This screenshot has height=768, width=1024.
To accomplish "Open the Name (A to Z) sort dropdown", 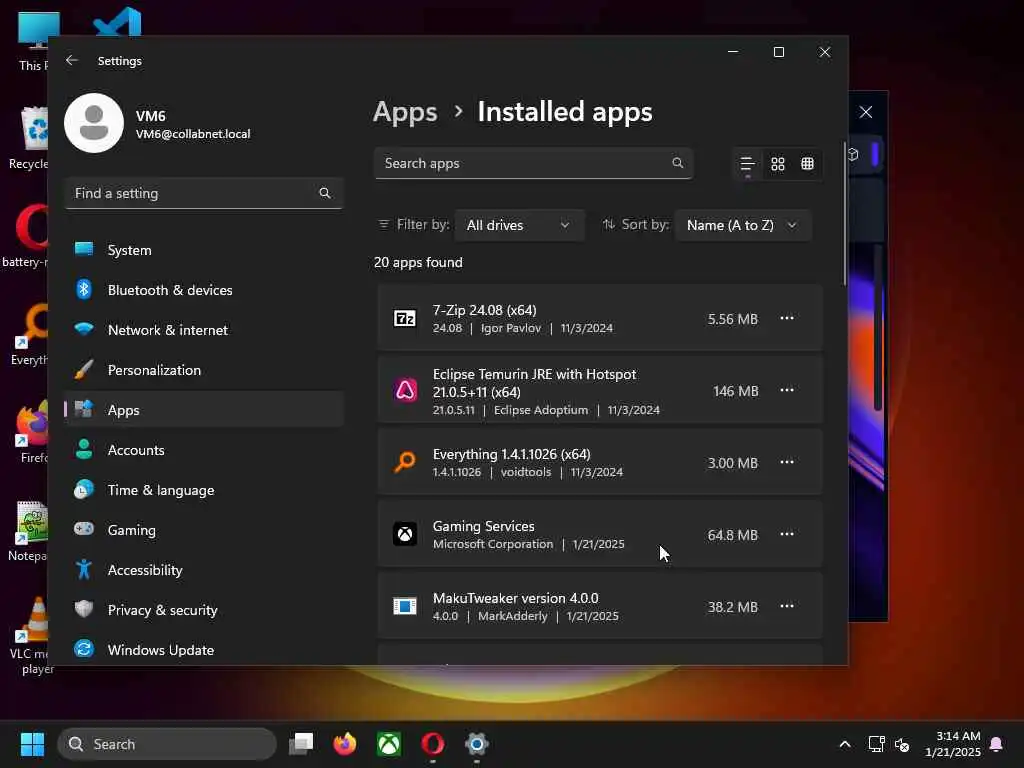I will 743,225.
